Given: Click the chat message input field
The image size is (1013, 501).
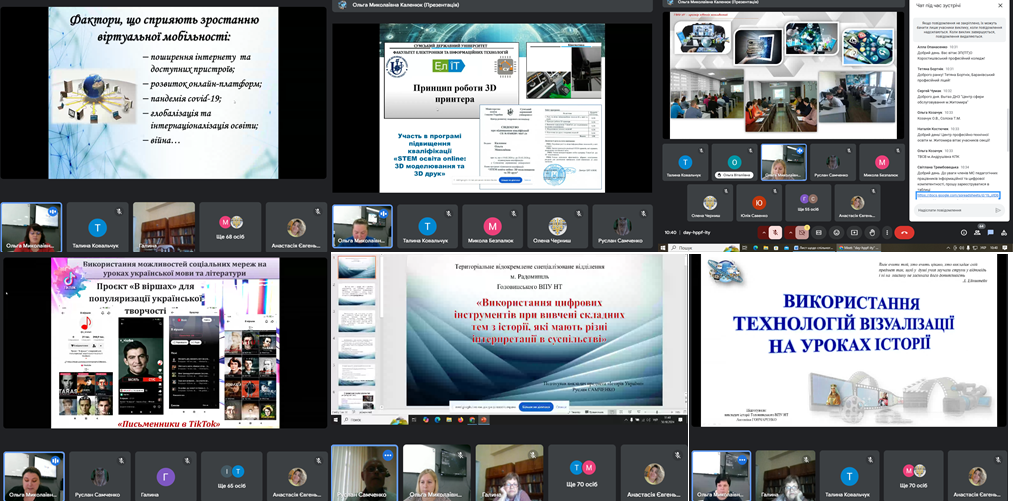Looking at the screenshot, I should tap(950, 210).
